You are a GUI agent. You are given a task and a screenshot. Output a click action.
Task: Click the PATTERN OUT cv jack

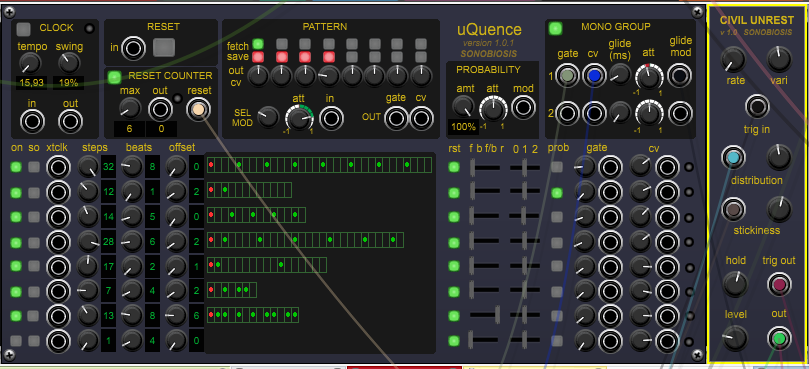click(x=422, y=118)
